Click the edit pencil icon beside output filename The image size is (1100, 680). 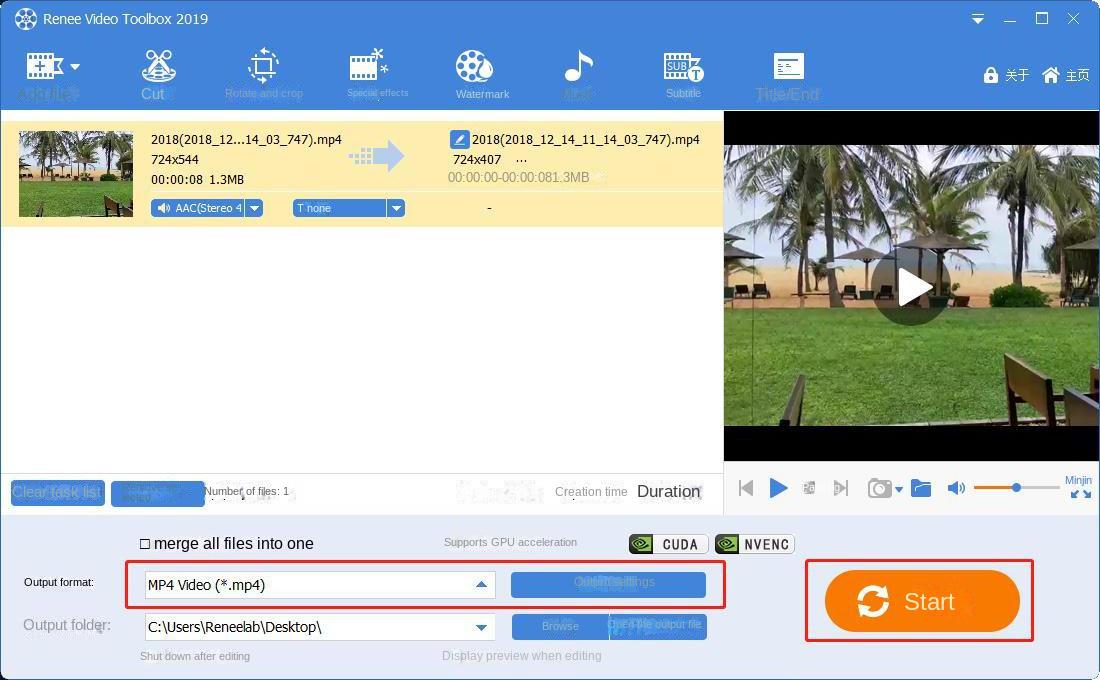tap(460, 139)
